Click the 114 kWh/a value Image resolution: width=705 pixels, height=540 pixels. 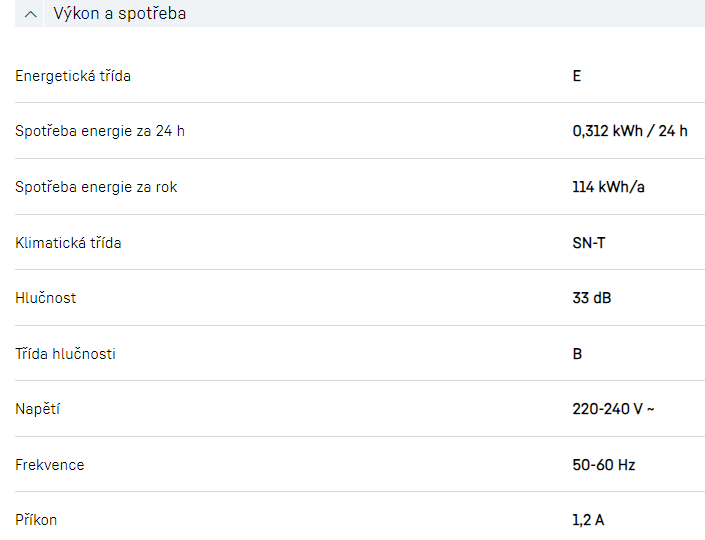point(609,187)
